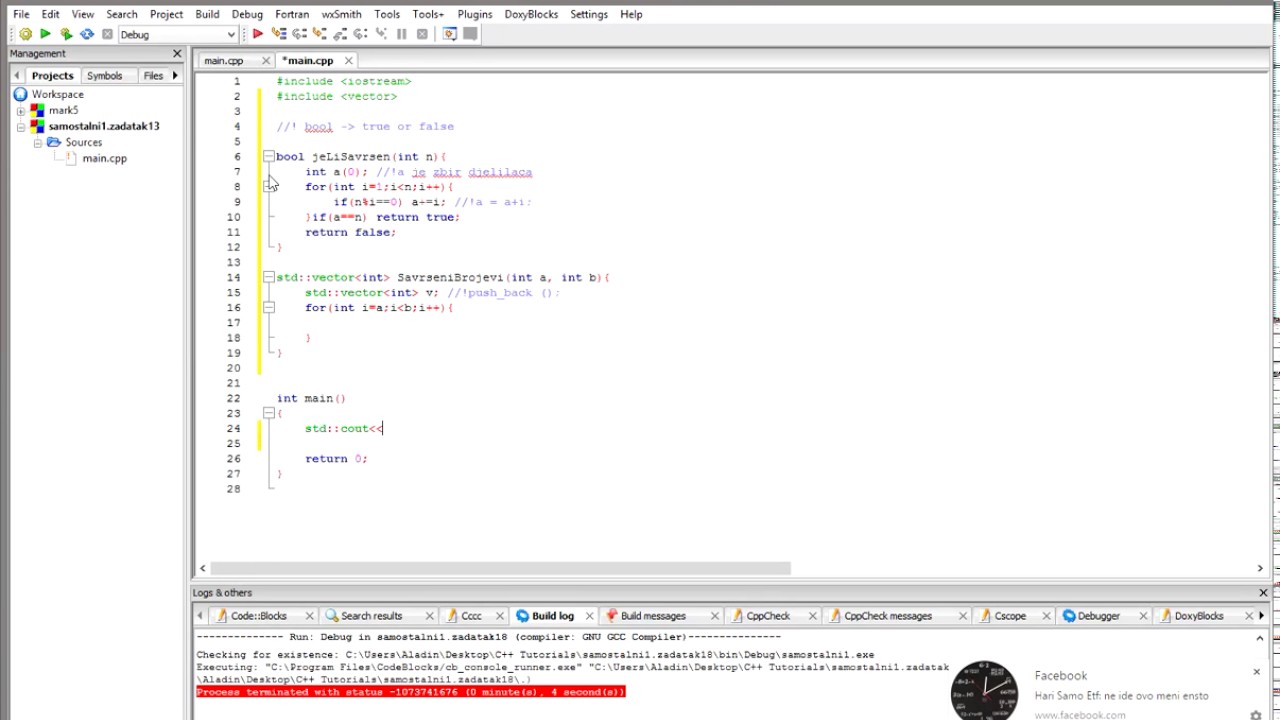Screen dimensions: 1280x720
Task: Open Search results log tab
Action: [x=371, y=616]
